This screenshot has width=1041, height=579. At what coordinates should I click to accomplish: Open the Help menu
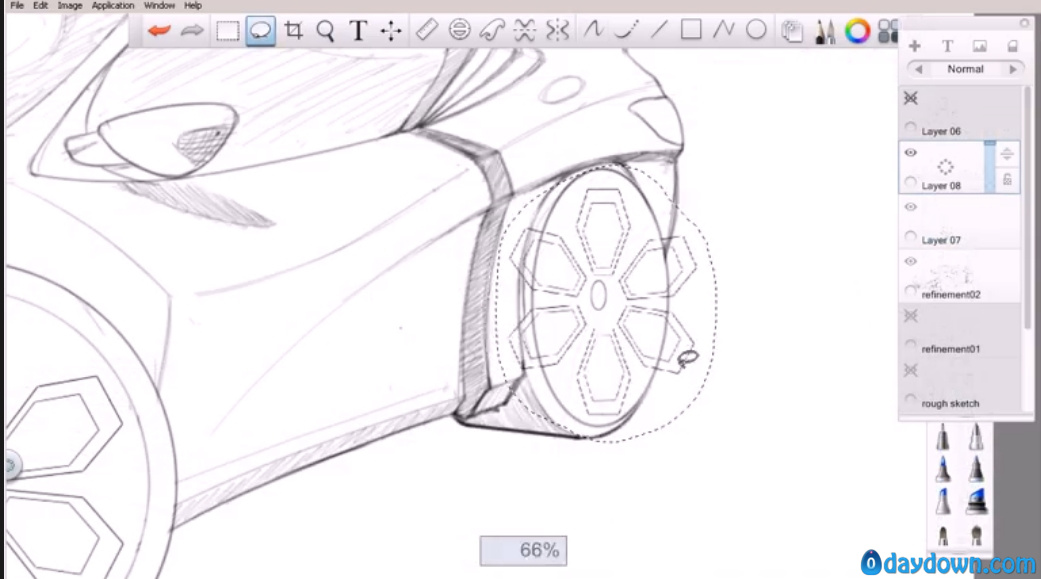point(193,5)
